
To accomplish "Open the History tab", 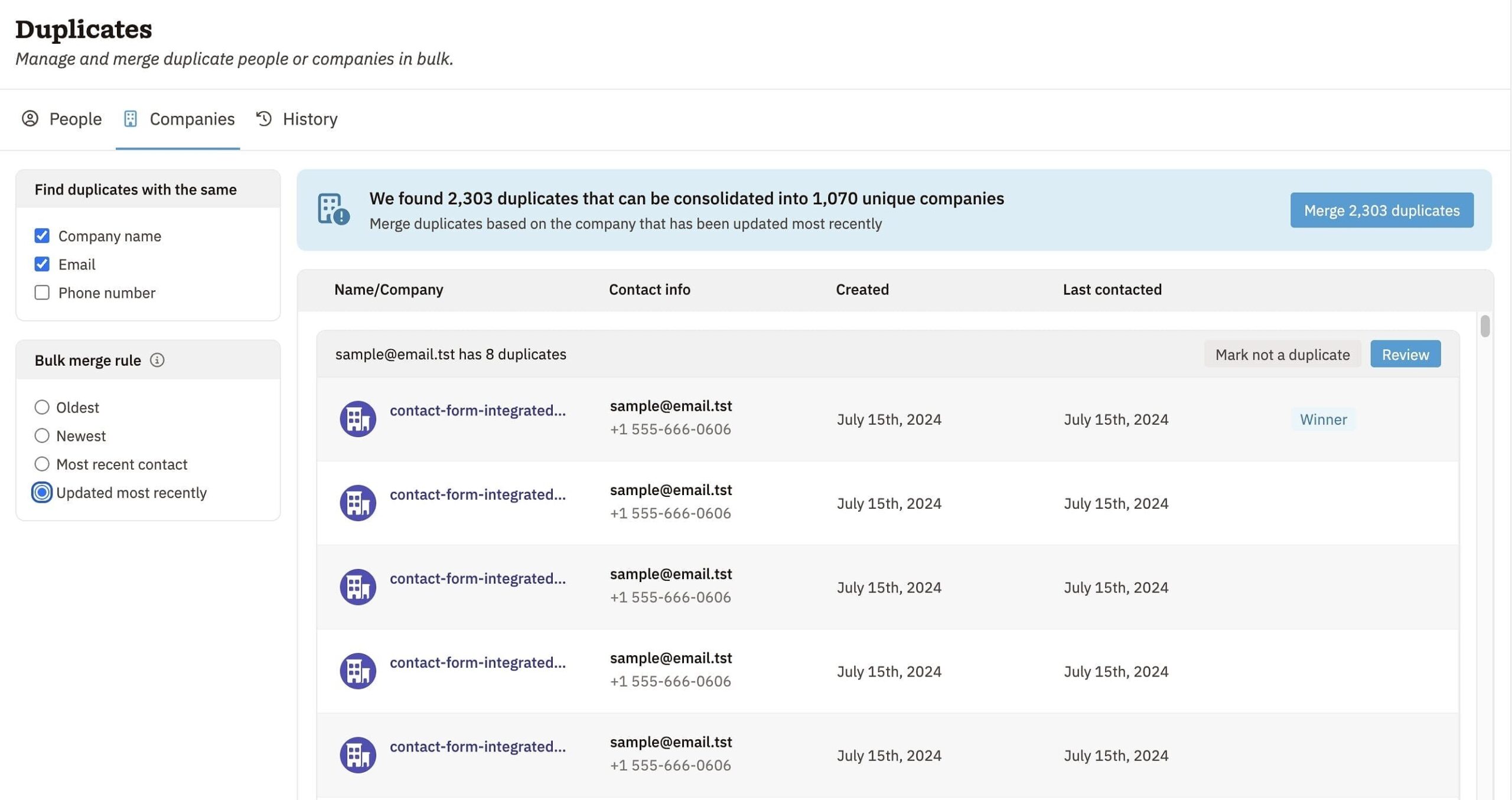I will point(296,119).
